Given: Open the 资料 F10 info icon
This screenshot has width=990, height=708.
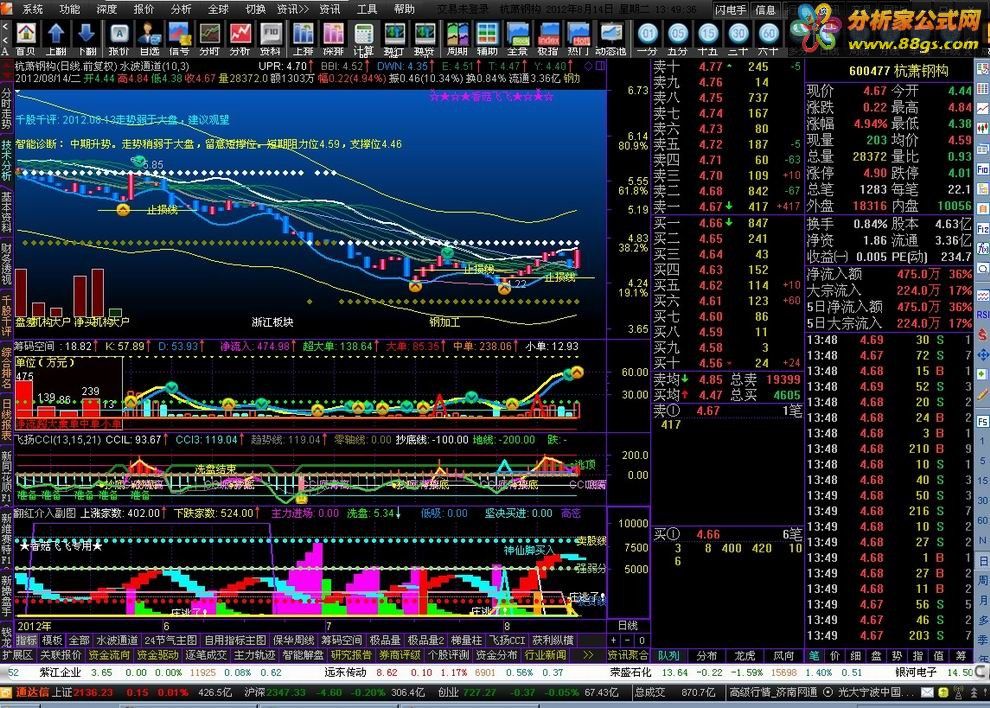Looking at the screenshot, I should pyautogui.click(x=270, y=39).
